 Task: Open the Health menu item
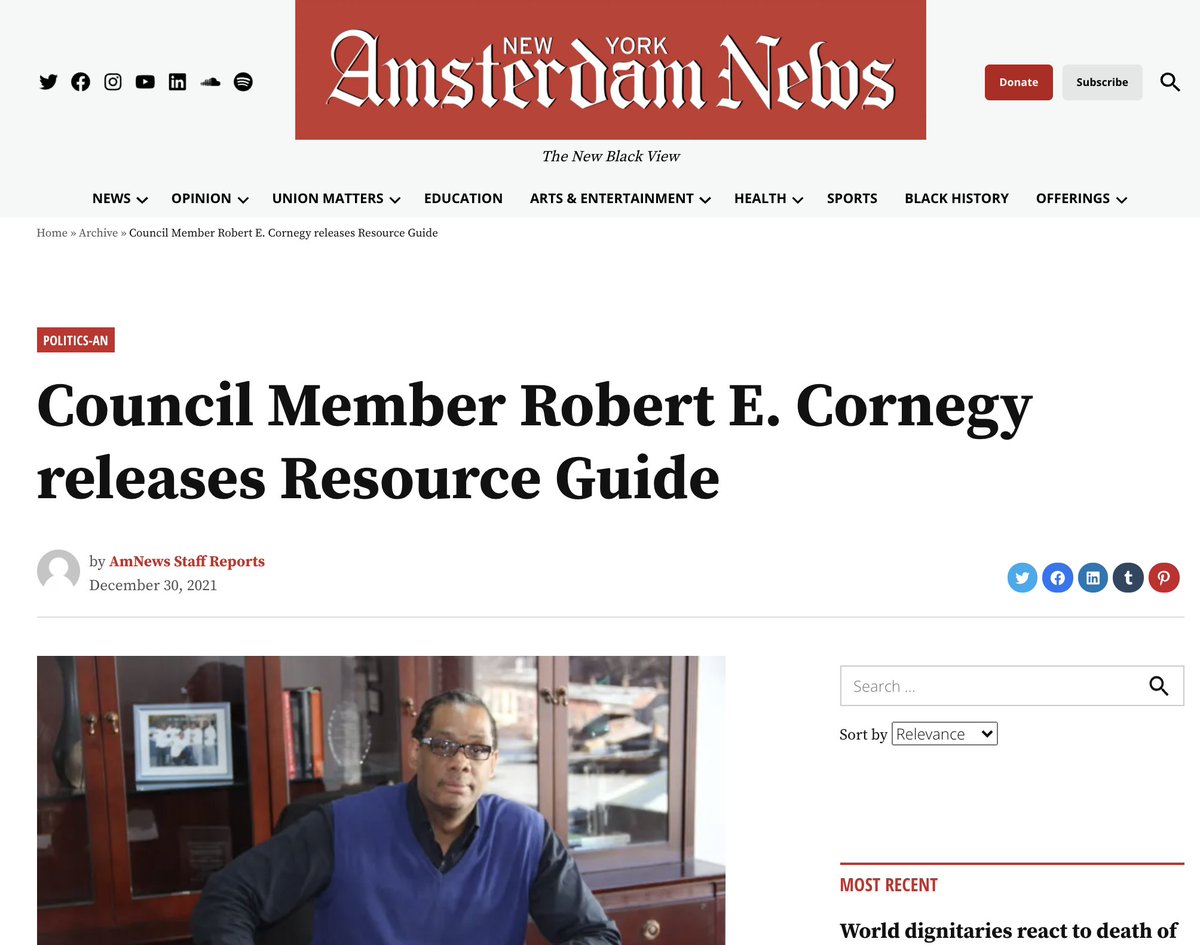tap(760, 198)
